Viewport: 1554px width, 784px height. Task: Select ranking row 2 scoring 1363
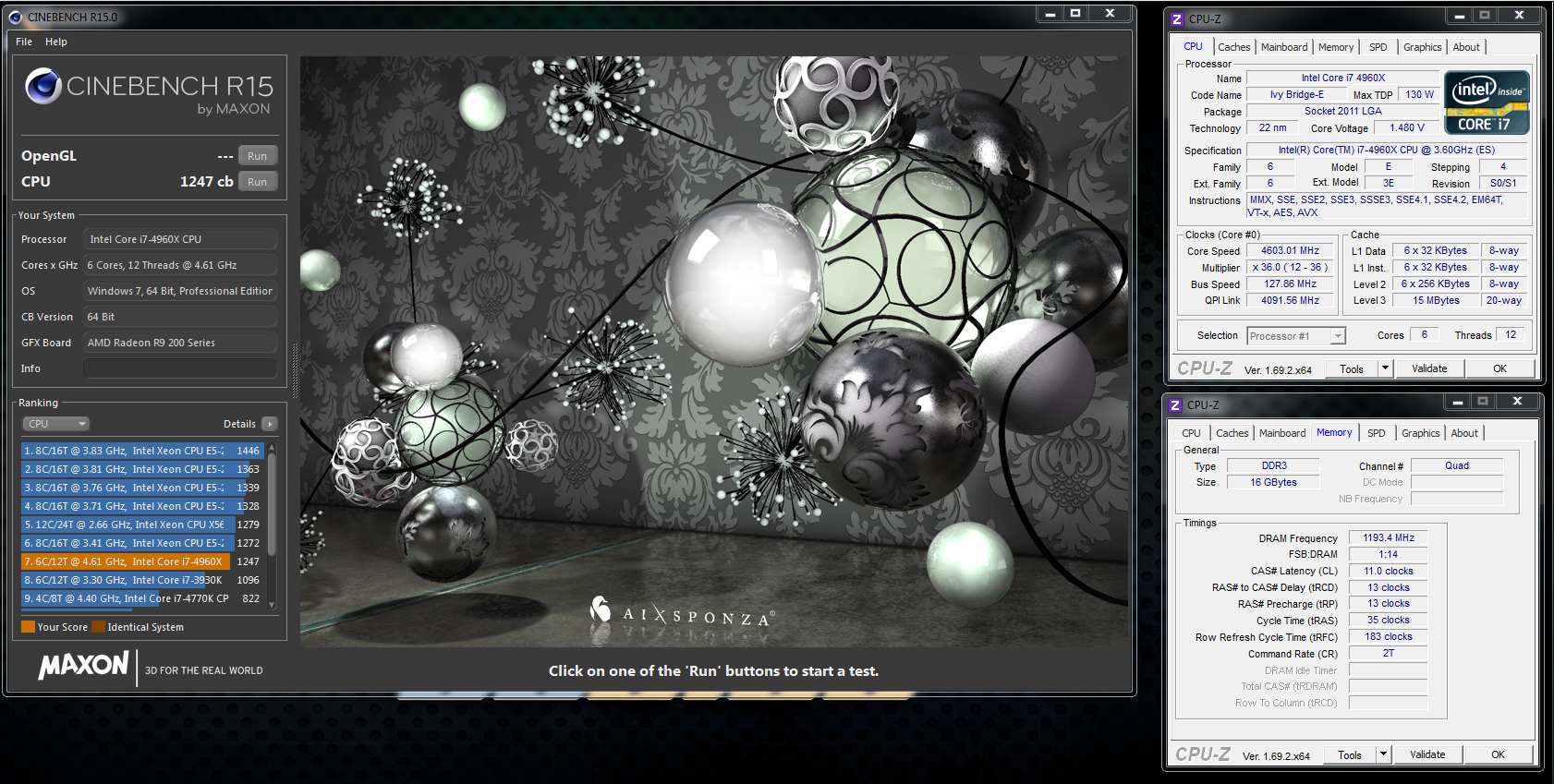(x=142, y=469)
